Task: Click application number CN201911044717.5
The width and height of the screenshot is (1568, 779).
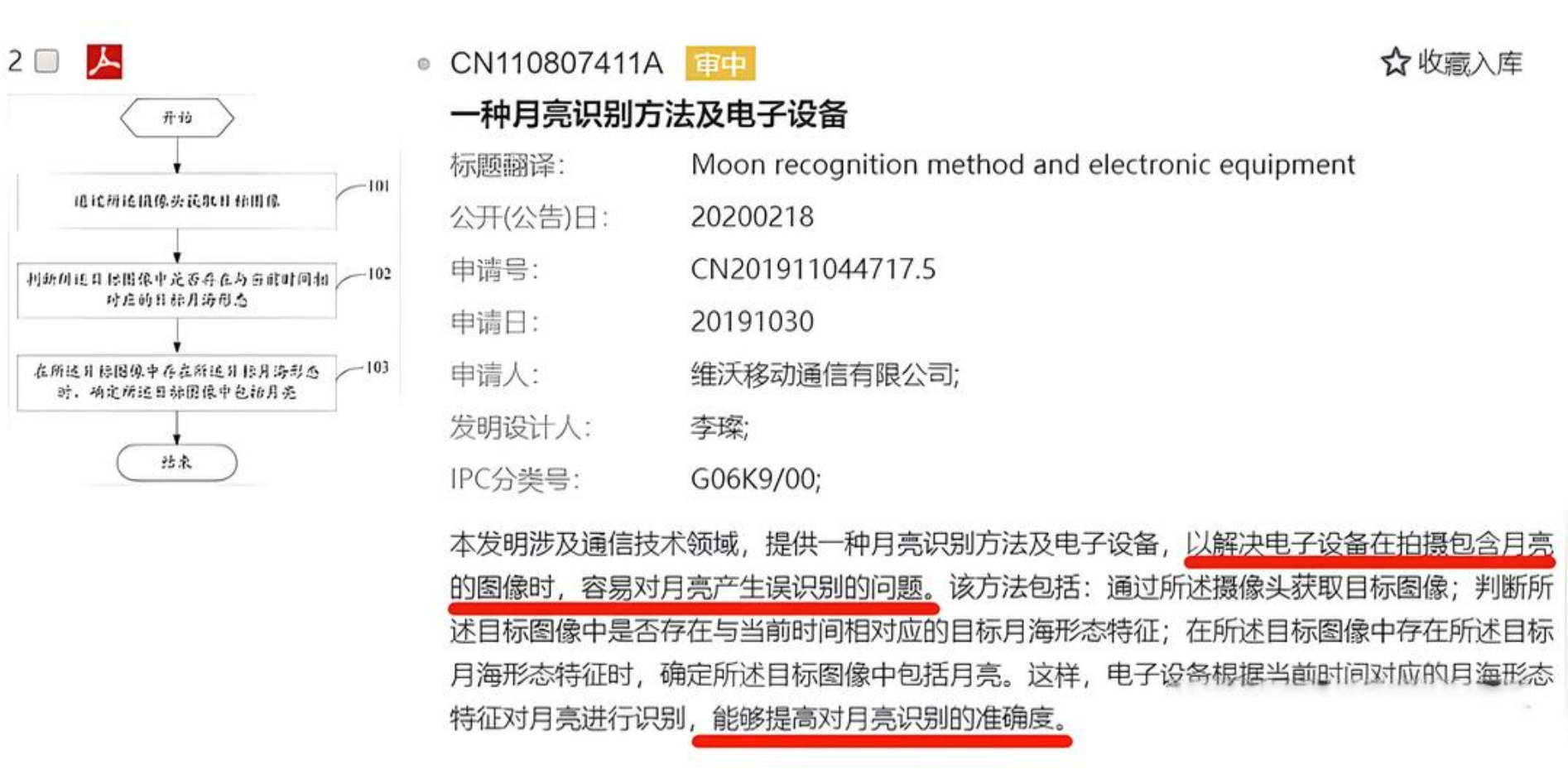Action: [x=813, y=269]
